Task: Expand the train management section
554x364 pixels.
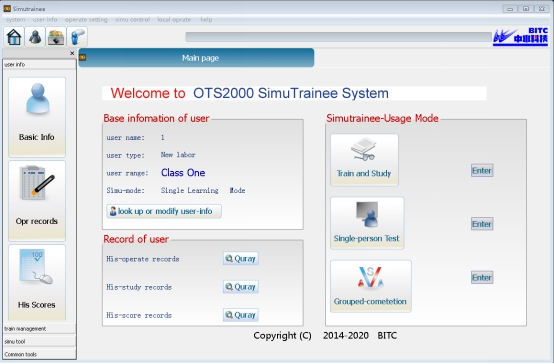Action: tap(39, 329)
